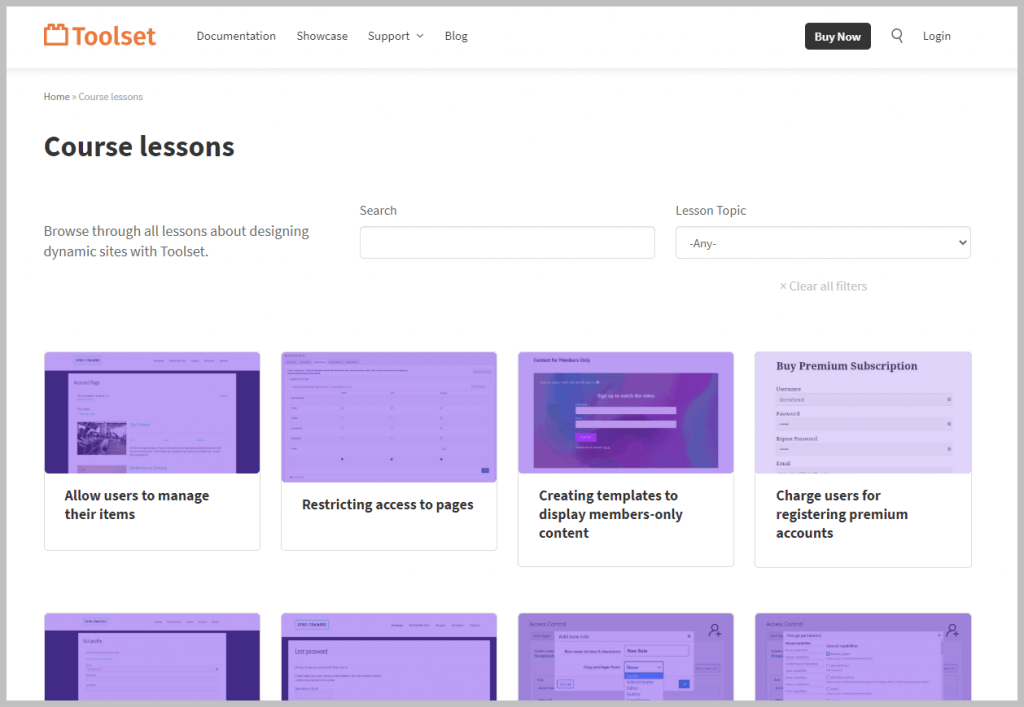Expand the Support dropdown menu

click(396, 36)
